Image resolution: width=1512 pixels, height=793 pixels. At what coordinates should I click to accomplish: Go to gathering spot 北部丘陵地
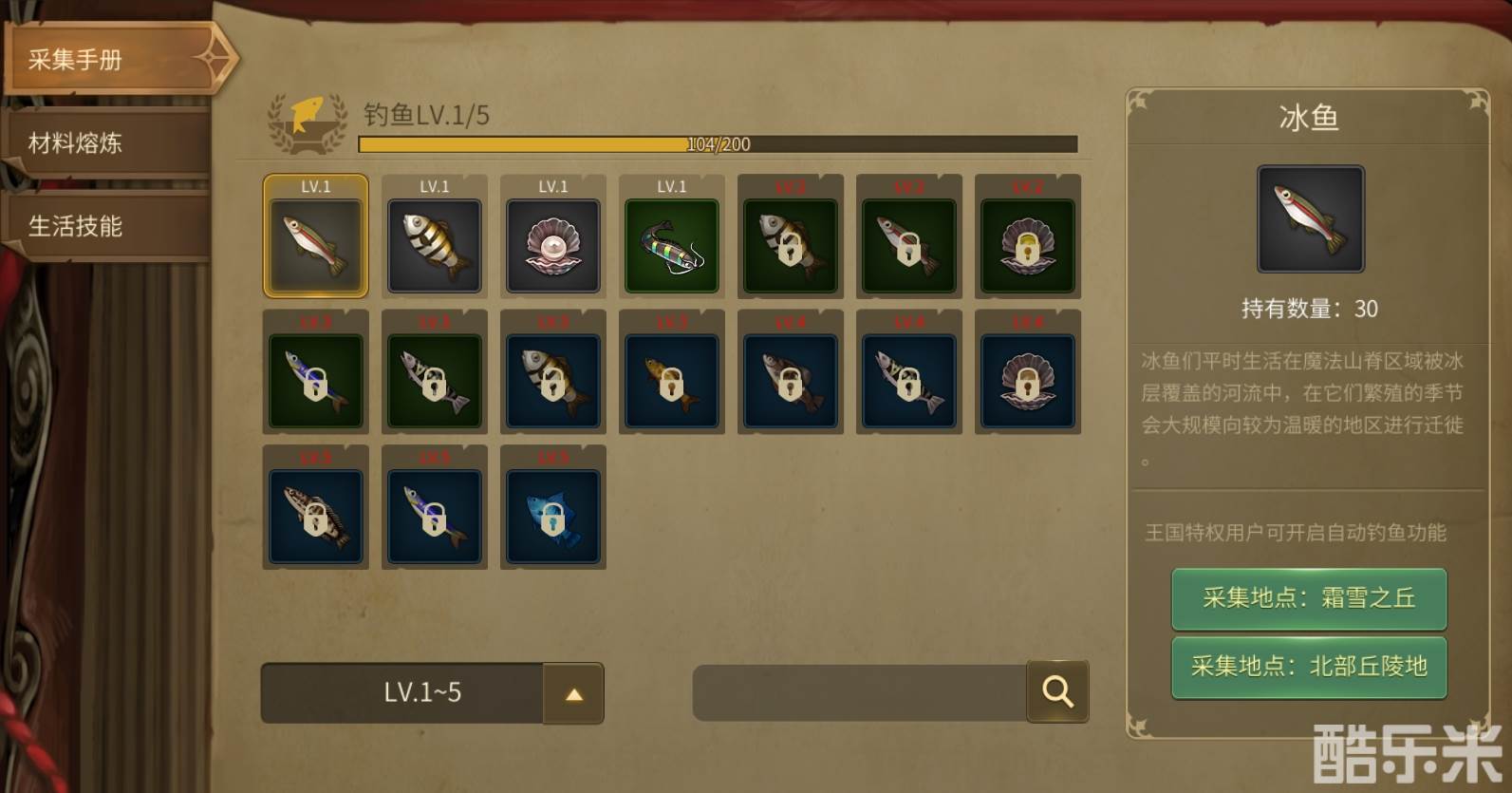[x=1309, y=667]
